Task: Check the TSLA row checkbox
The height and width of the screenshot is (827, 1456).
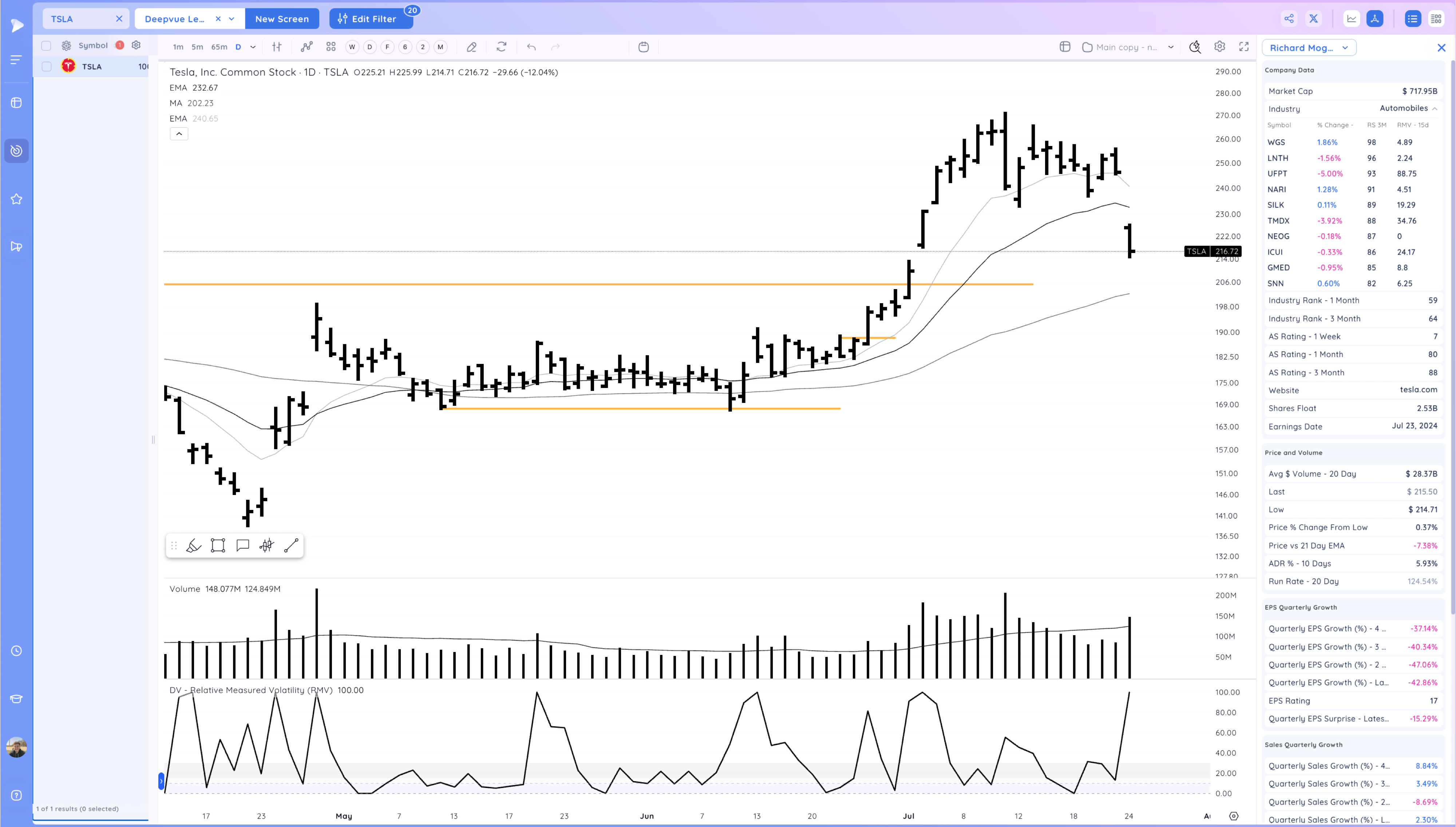Action: (x=47, y=67)
